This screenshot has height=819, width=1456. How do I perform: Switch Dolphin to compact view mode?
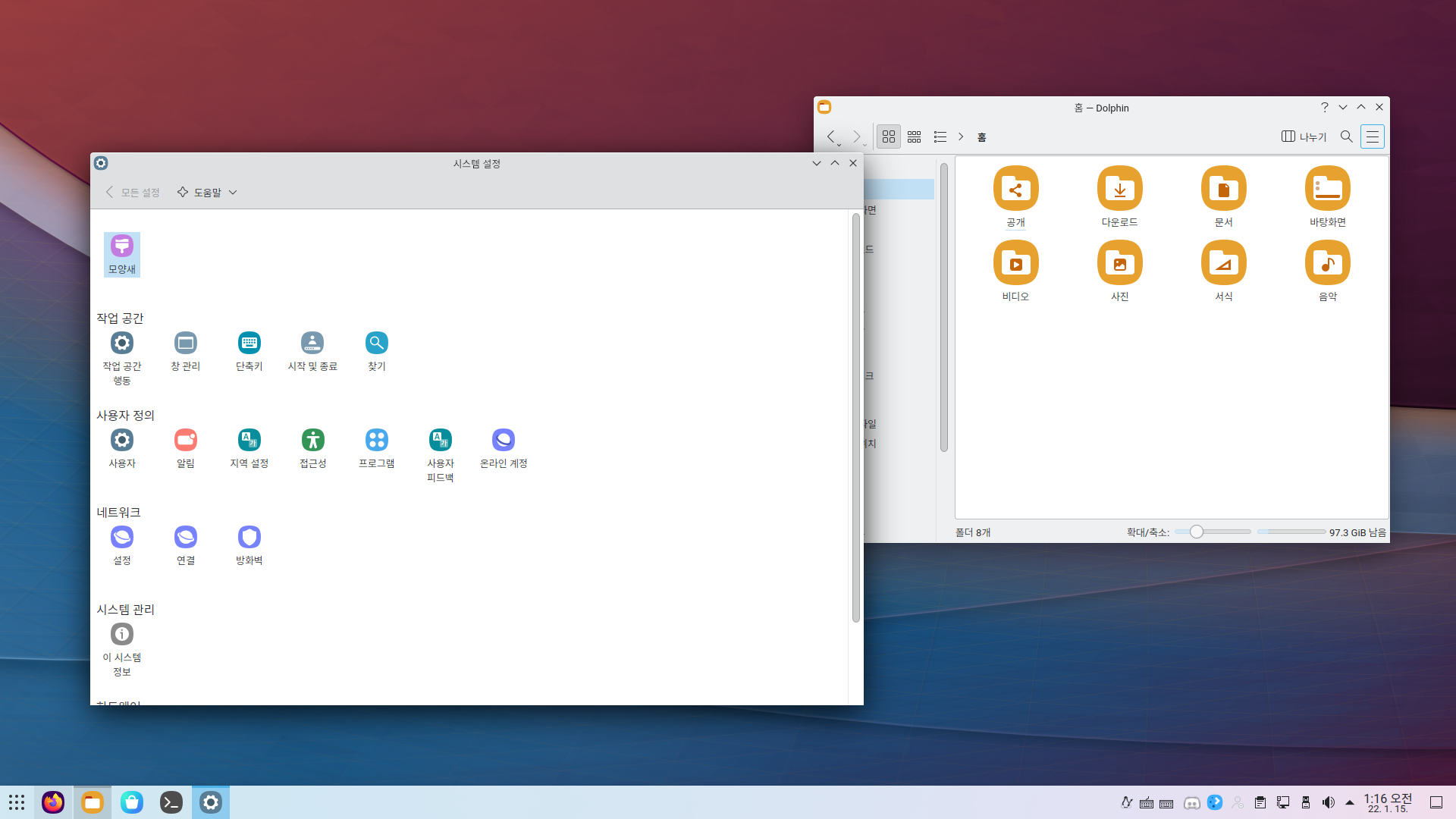point(915,136)
